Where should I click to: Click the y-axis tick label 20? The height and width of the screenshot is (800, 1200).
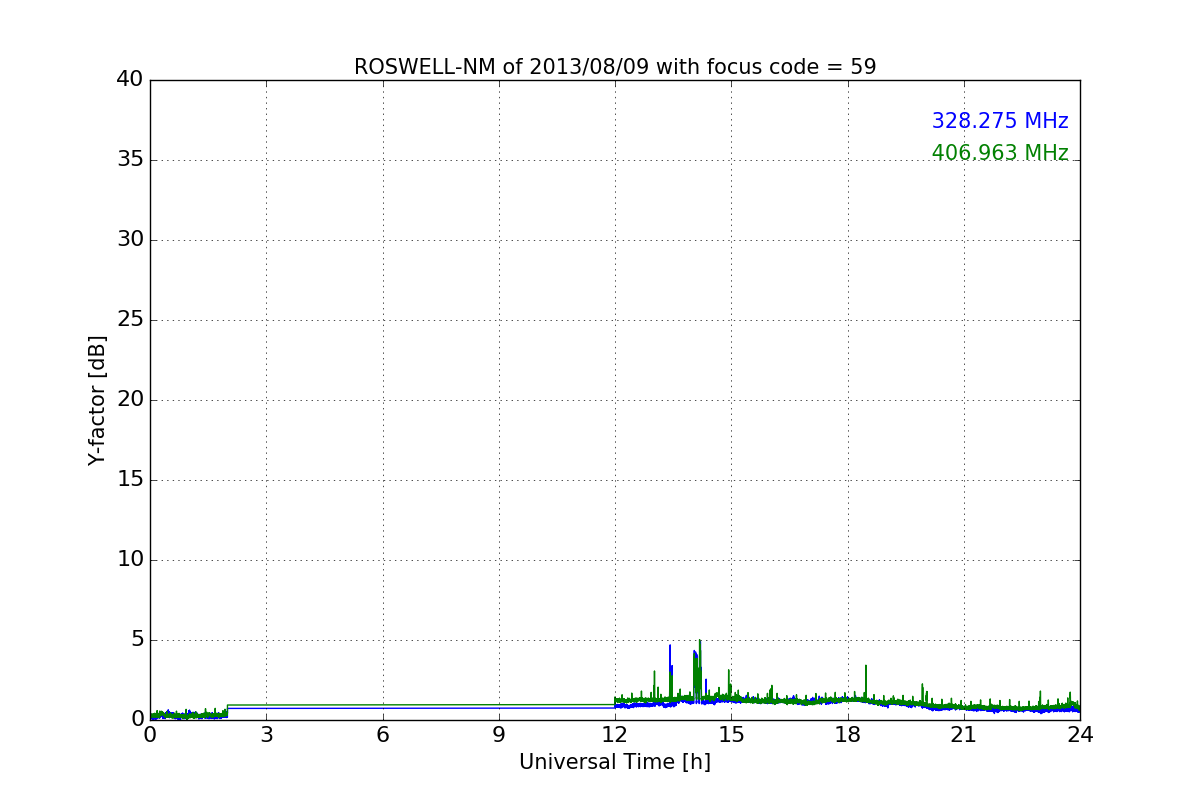click(x=130, y=400)
